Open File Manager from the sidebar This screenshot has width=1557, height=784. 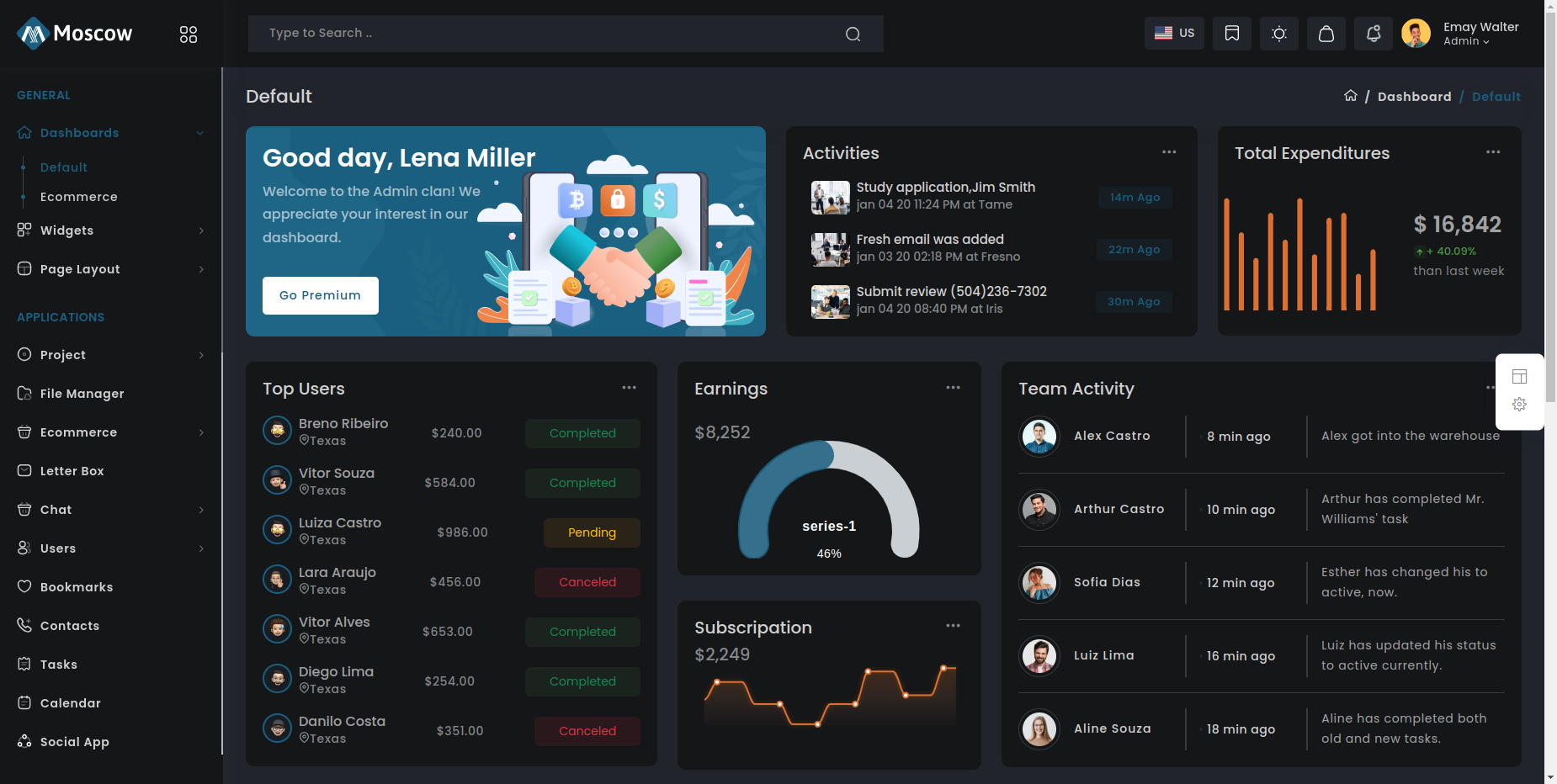82,394
